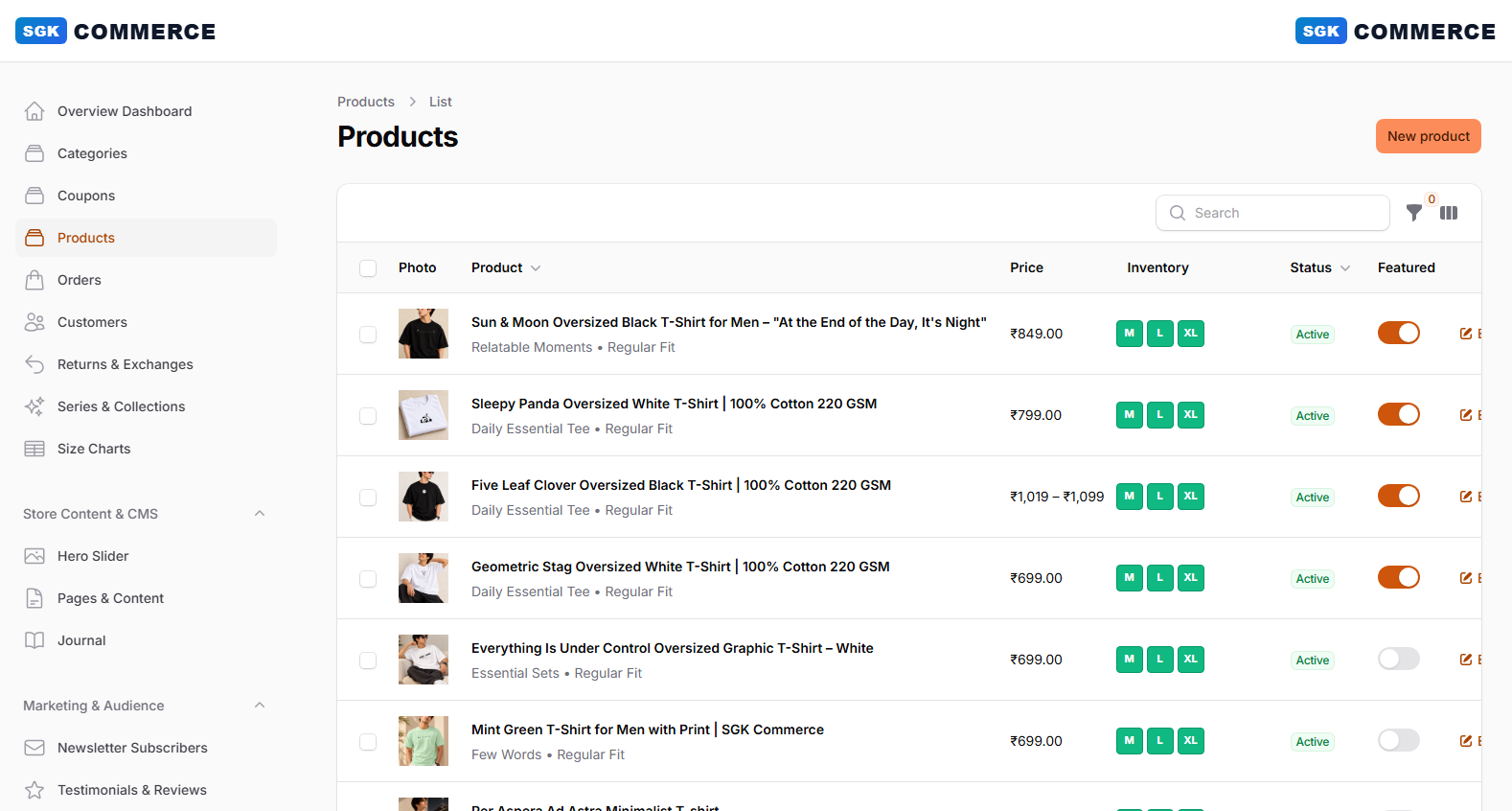Viewport: 1512px width, 811px height.
Task: Navigate to Journal in sidebar
Action: point(146,640)
